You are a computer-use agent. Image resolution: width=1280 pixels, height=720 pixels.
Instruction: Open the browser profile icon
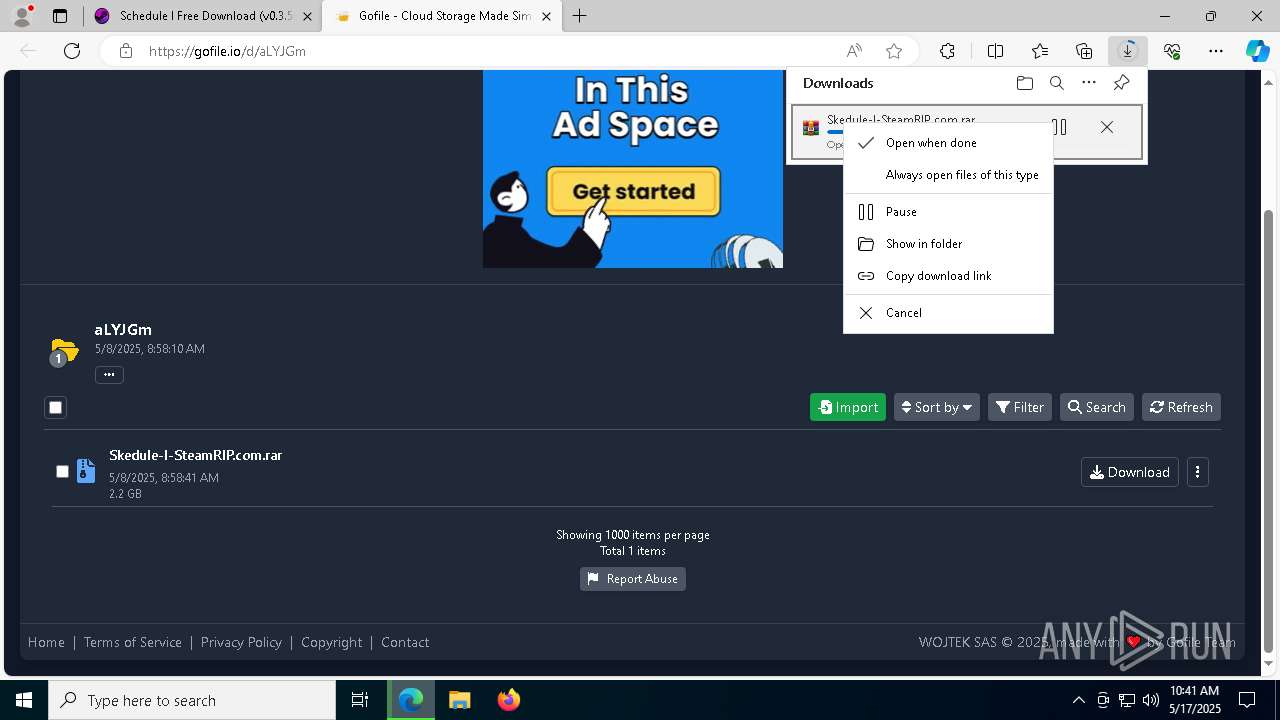click(x=22, y=16)
